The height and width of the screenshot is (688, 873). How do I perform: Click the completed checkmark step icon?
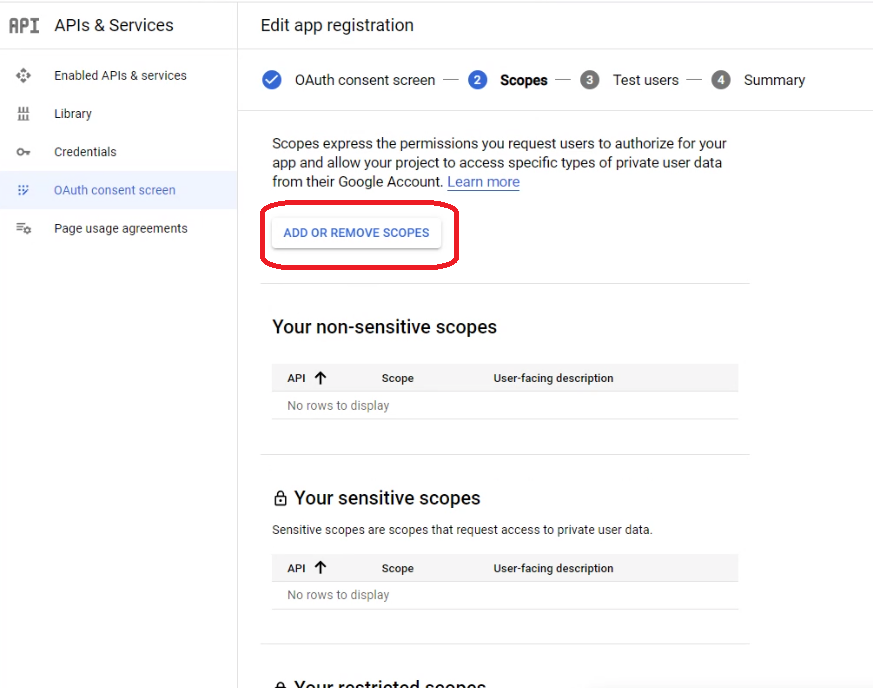[x=272, y=80]
